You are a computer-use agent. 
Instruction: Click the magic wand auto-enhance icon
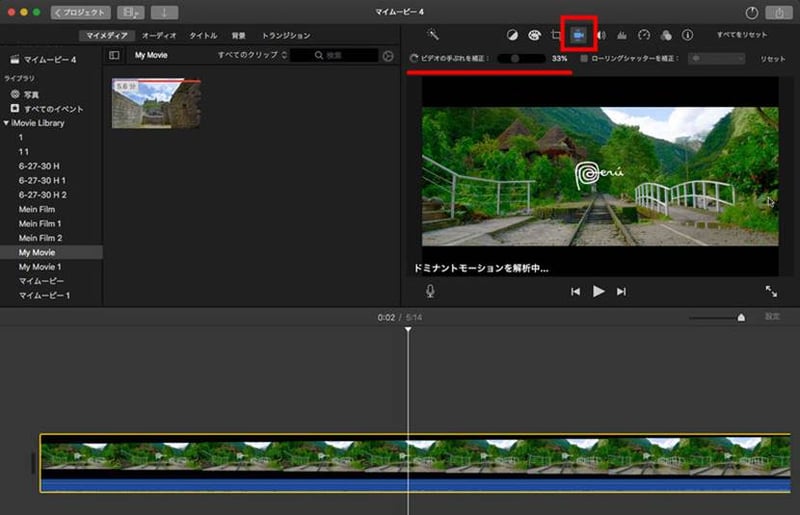click(433, 34)
